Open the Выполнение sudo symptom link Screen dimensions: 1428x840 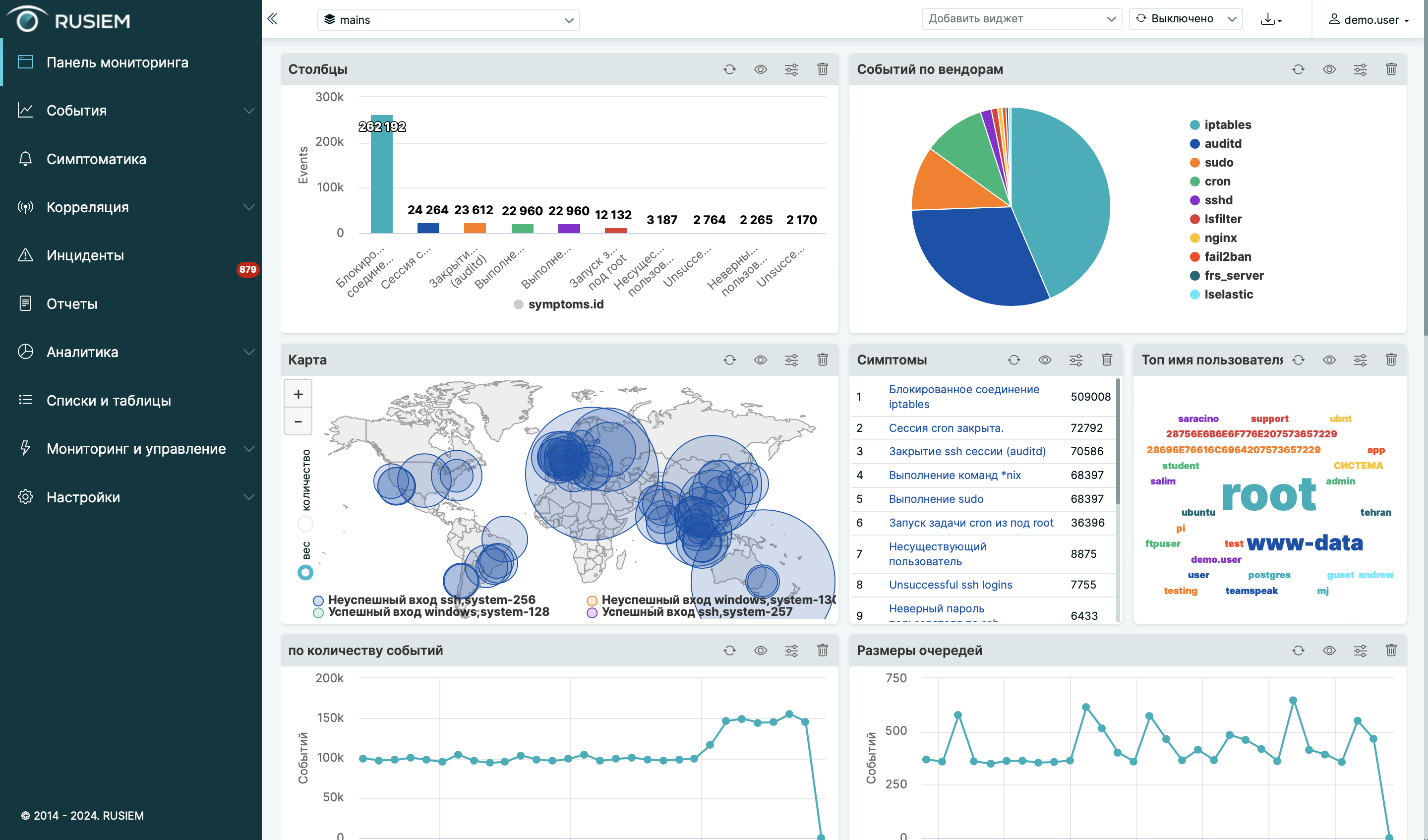point(936,499)
